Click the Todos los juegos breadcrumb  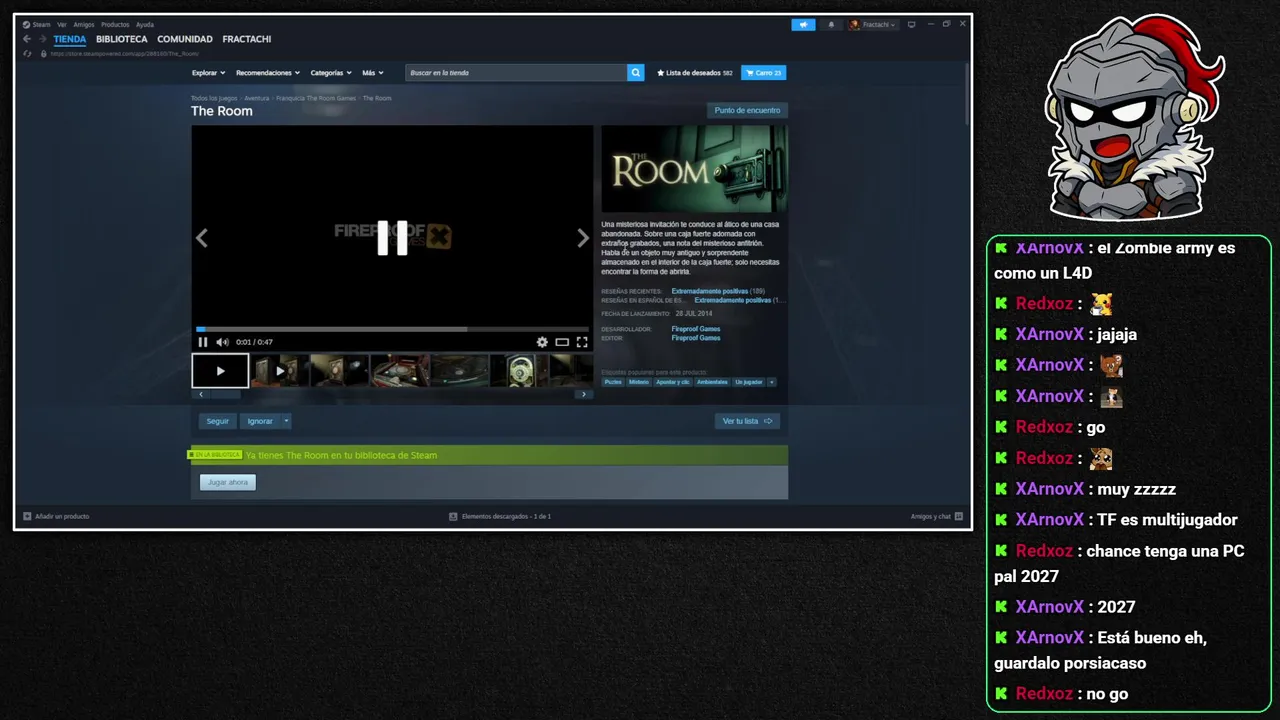[x=214, y=98]
